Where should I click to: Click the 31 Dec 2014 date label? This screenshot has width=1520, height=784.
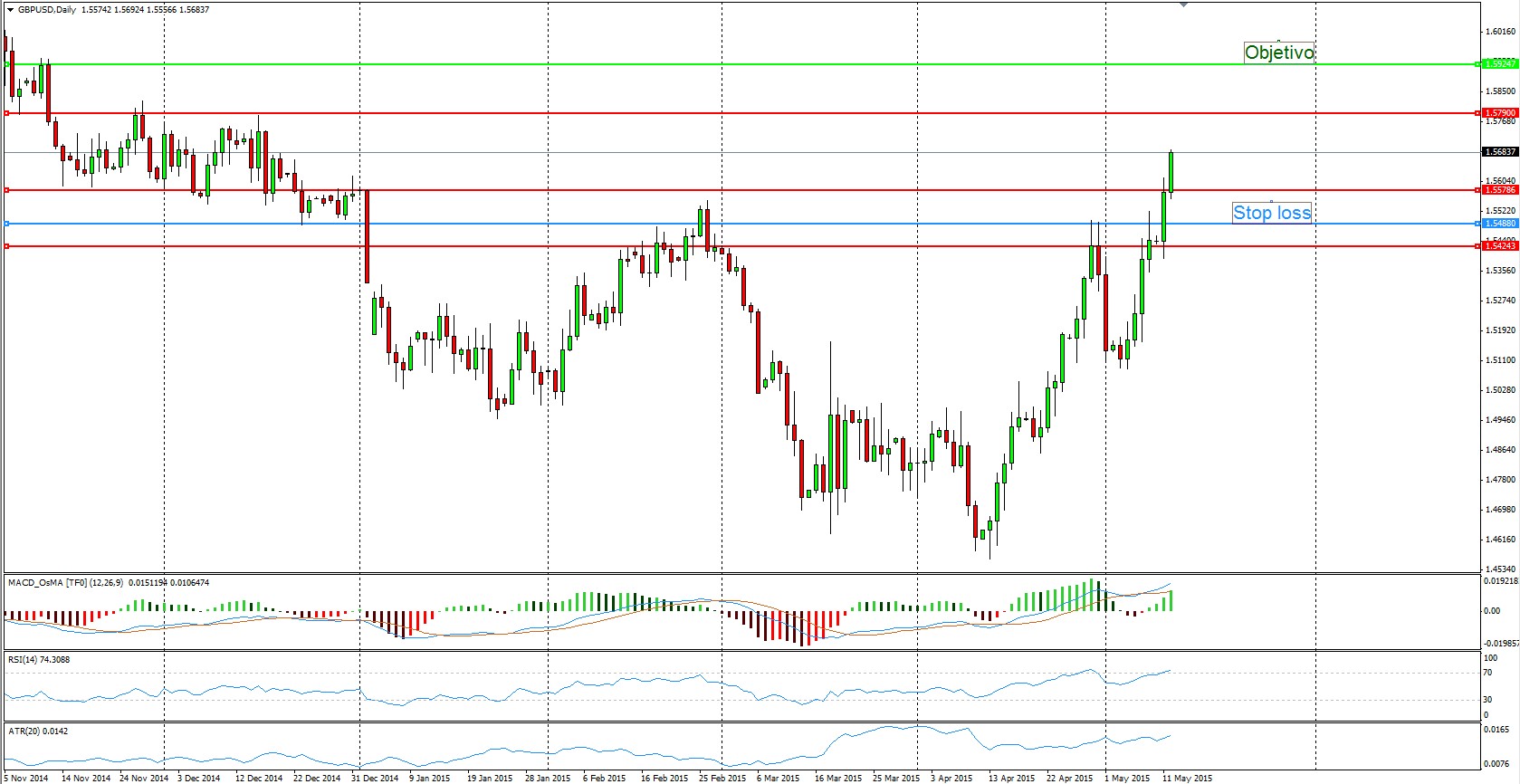click(x=375, y=778)
